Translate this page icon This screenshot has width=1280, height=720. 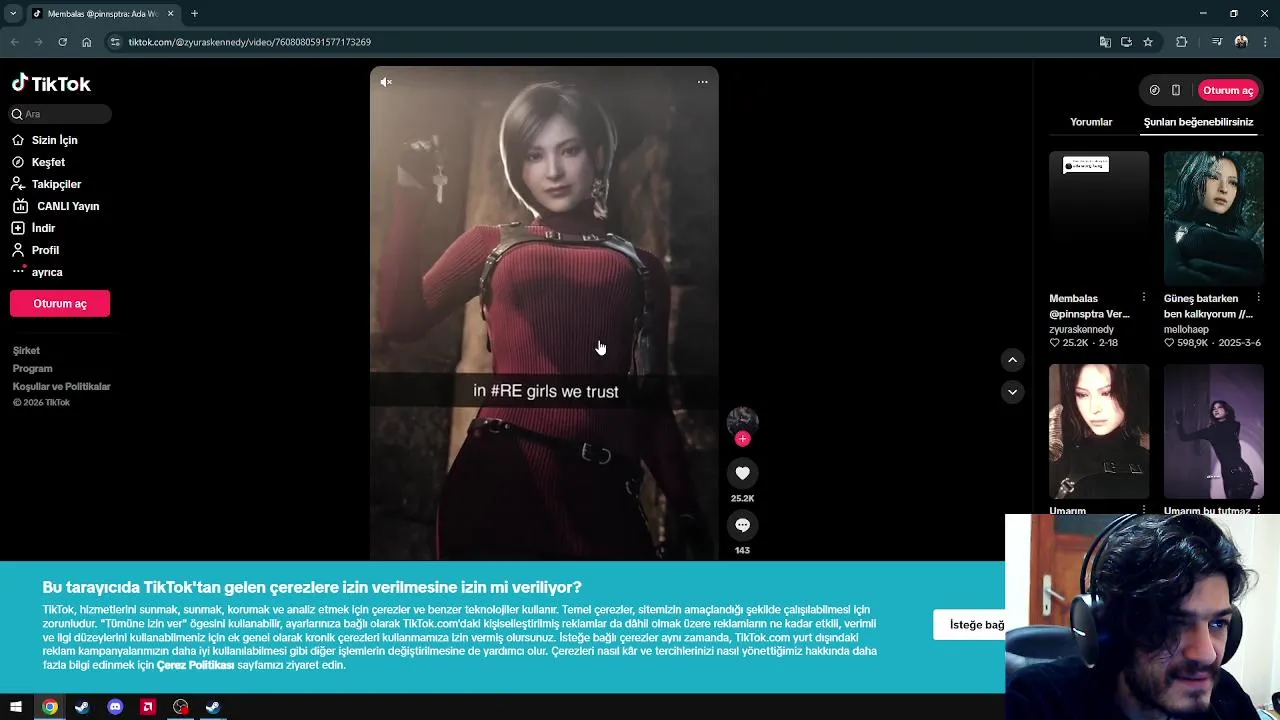pos(1105,42)
